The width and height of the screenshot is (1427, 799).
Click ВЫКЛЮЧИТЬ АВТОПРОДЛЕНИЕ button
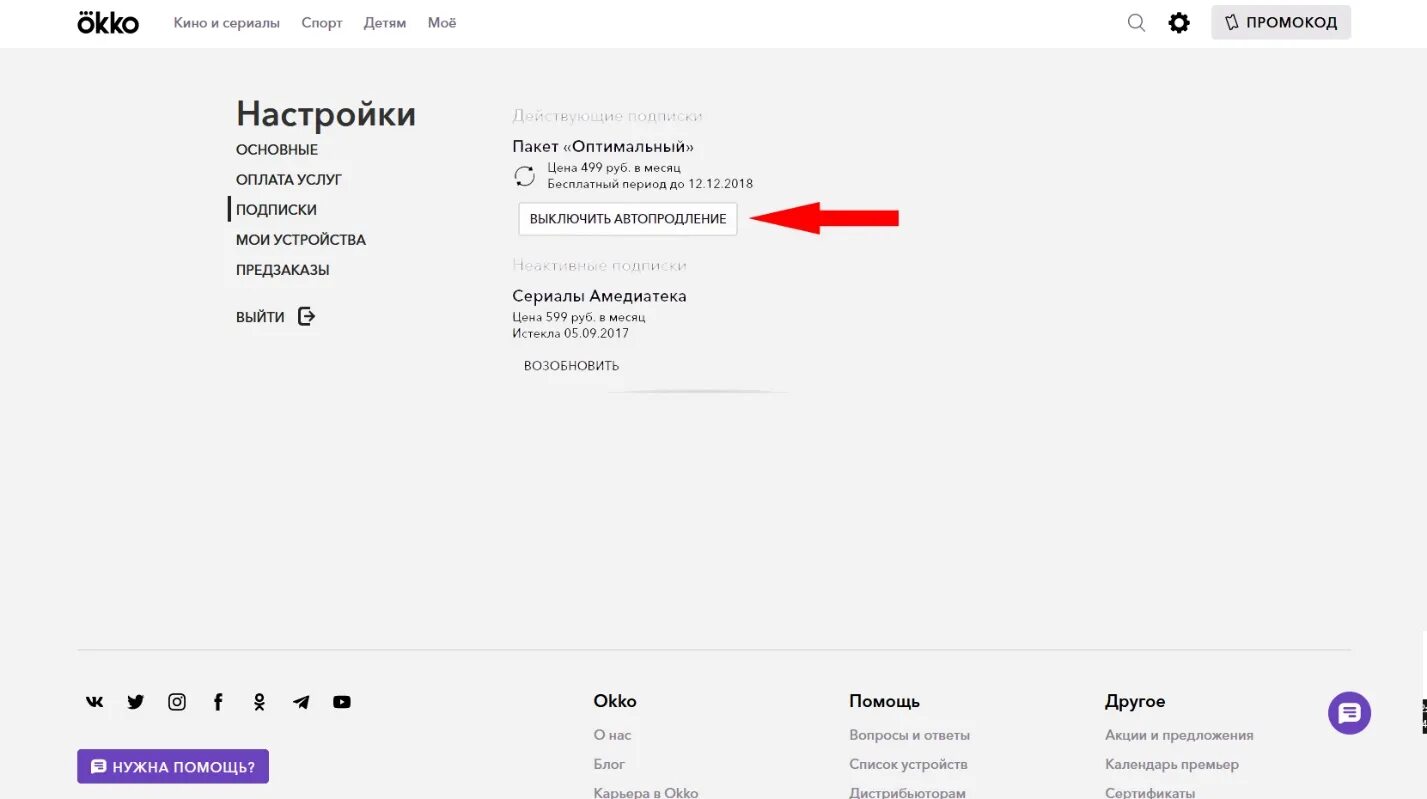pyautogui.click(x=628, y=219)
